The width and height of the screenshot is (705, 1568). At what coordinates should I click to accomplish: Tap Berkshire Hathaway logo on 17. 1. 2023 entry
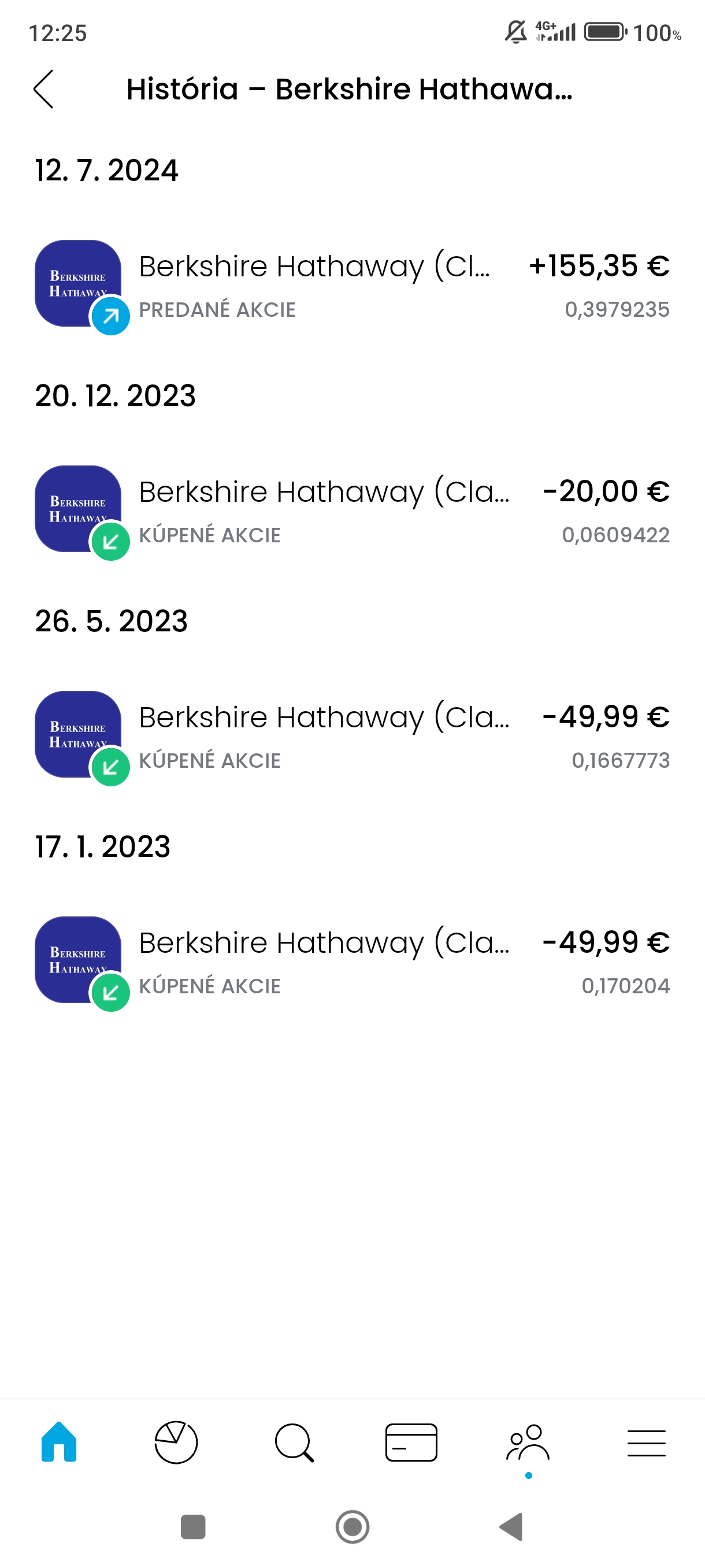(x=78, y=959)
